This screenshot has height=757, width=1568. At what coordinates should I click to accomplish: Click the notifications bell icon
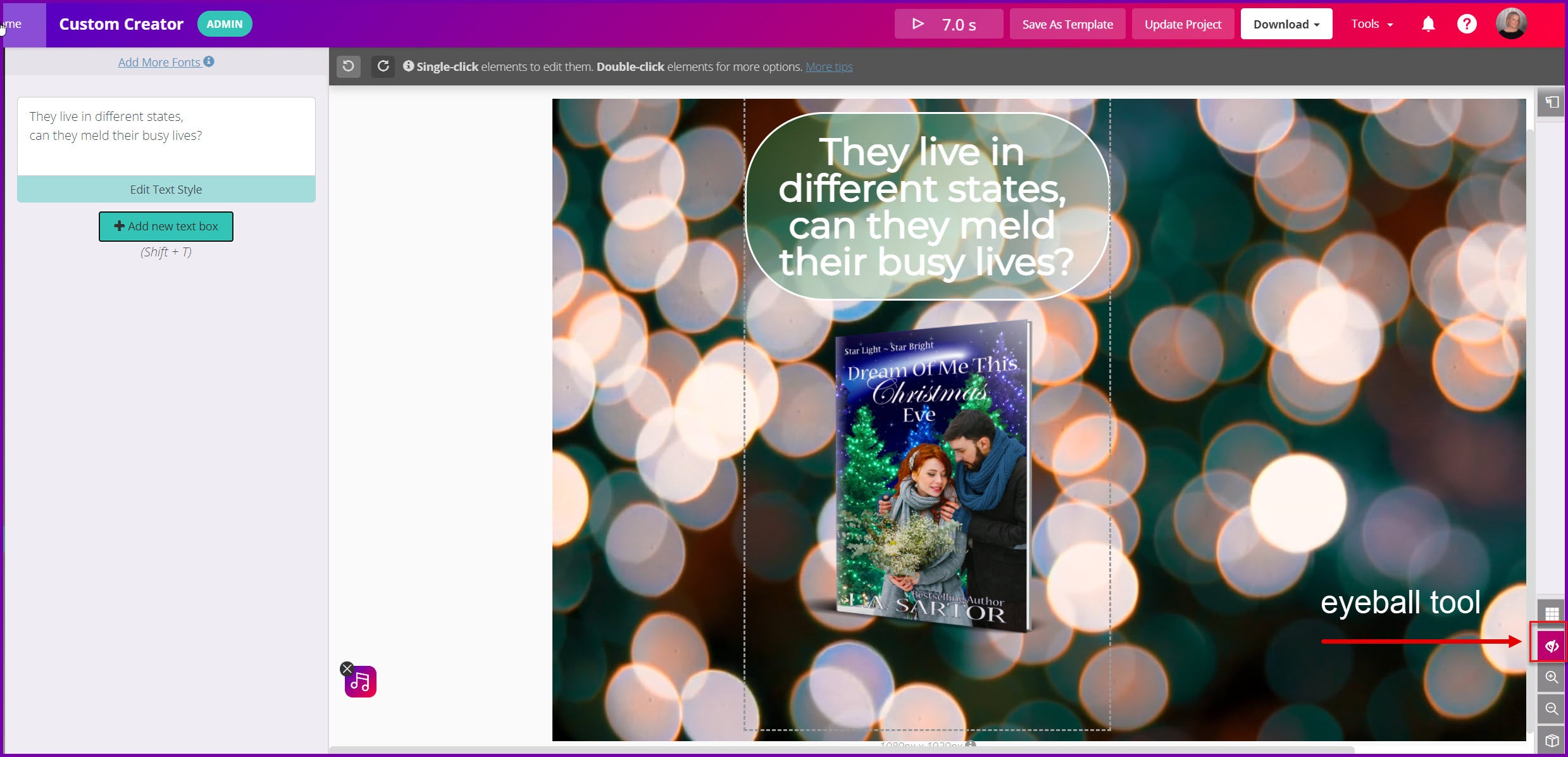[x=1428, y=24]
